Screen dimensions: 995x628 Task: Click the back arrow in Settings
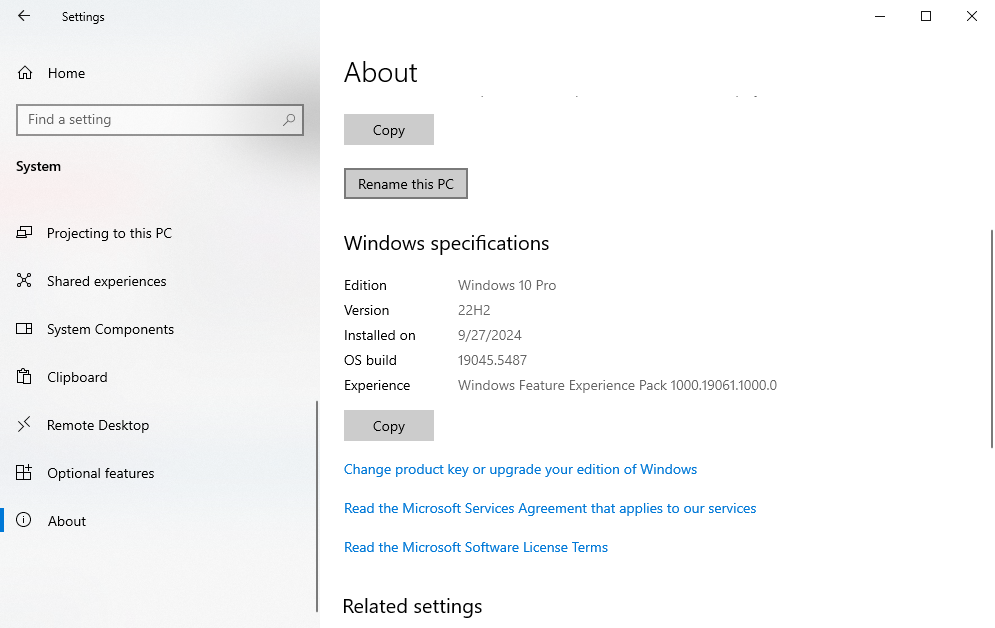[x=24, y=16]
